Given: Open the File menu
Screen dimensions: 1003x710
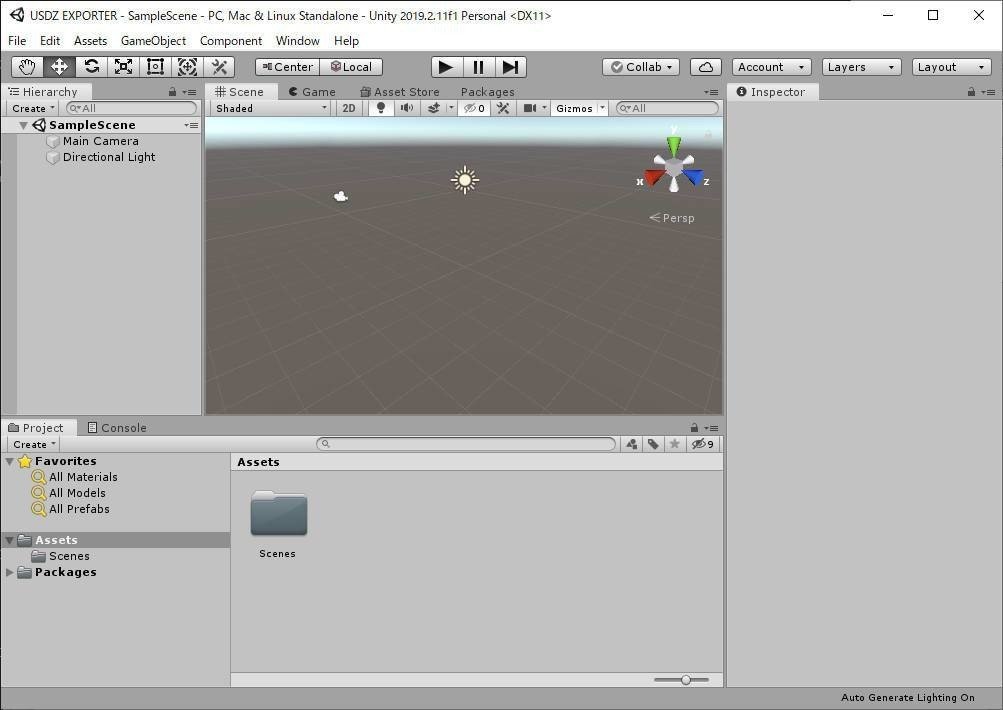Looking at the screenshot, I should [17, 40].
